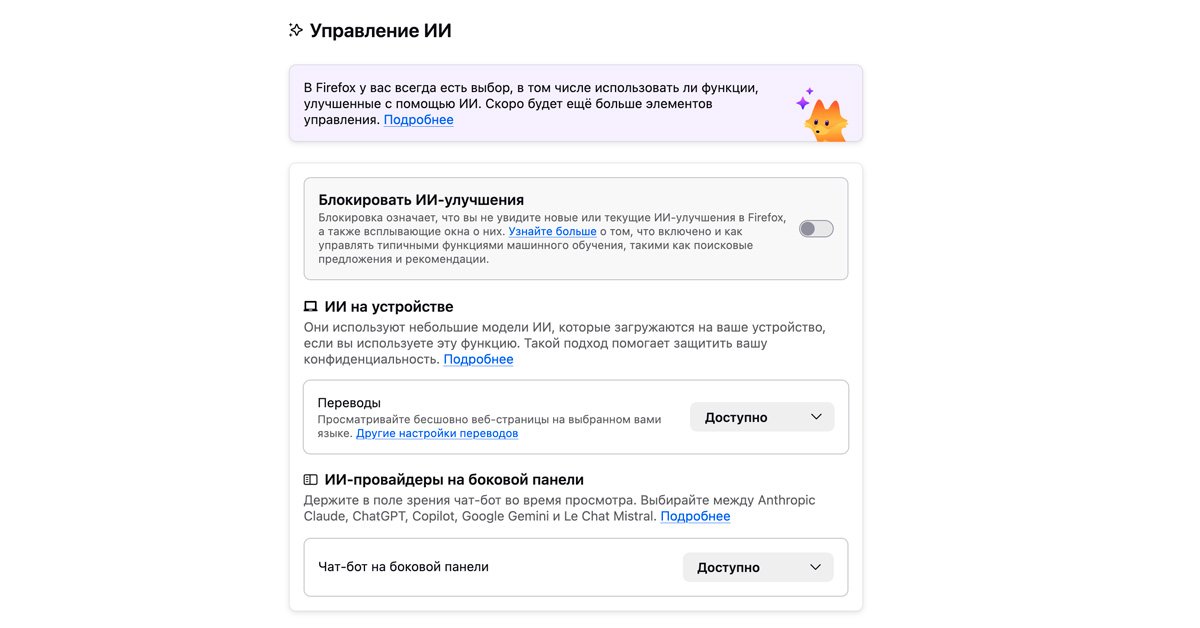Enable the "Блокировать ИИ-улучшения" toggle switch
The width and height of the screenshot is (1200, 628).
point(815,228)
